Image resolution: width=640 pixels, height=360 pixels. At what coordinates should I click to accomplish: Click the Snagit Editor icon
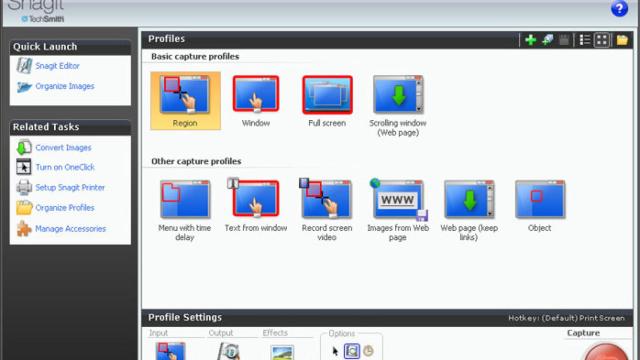tap(24, 65)
